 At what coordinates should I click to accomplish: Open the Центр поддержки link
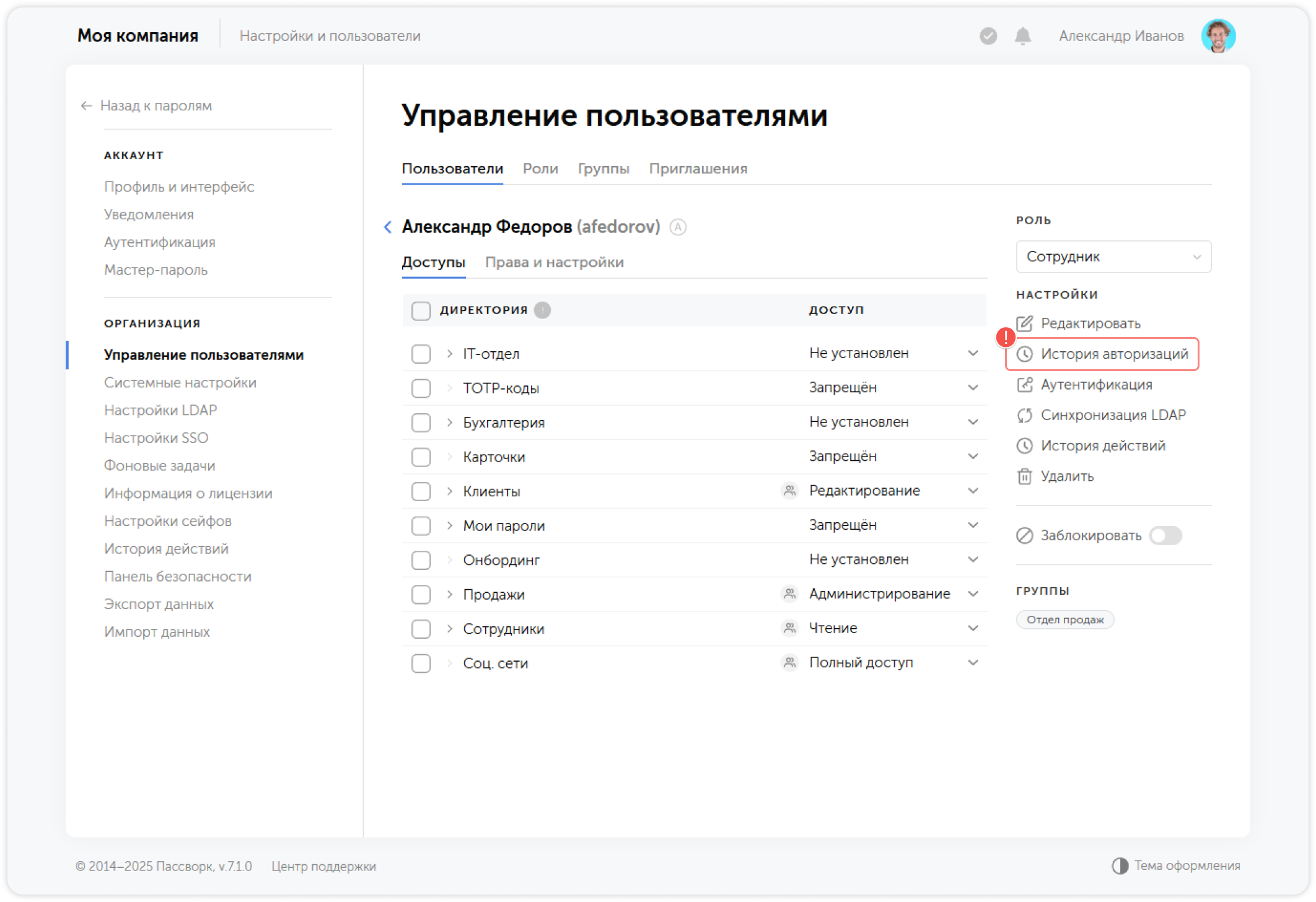click(323, 866)
